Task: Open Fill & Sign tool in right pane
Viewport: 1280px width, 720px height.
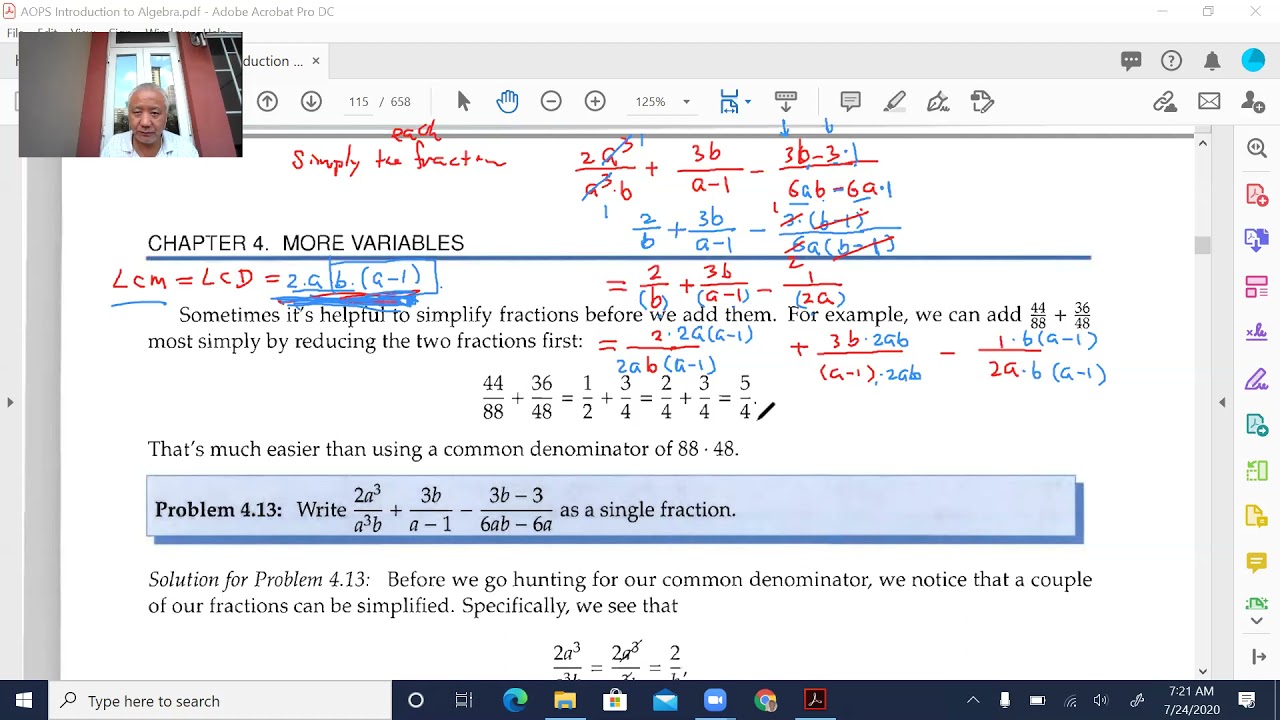Action: pos(1257,379)
